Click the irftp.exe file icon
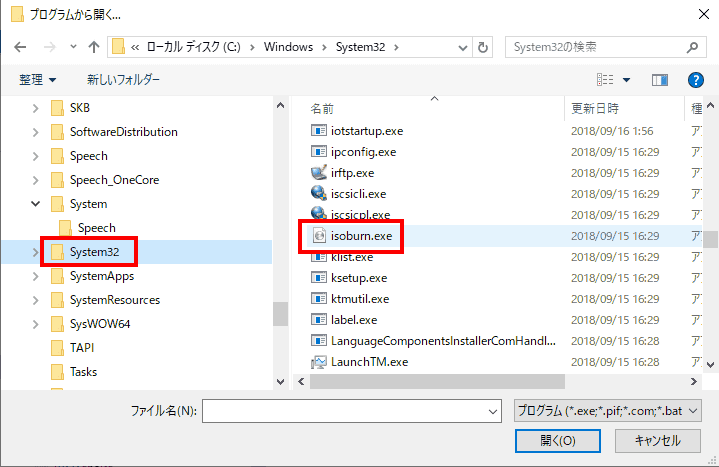The height and width of the screenshot is (467, 719). pyautogui.click(x=319, y=172)
